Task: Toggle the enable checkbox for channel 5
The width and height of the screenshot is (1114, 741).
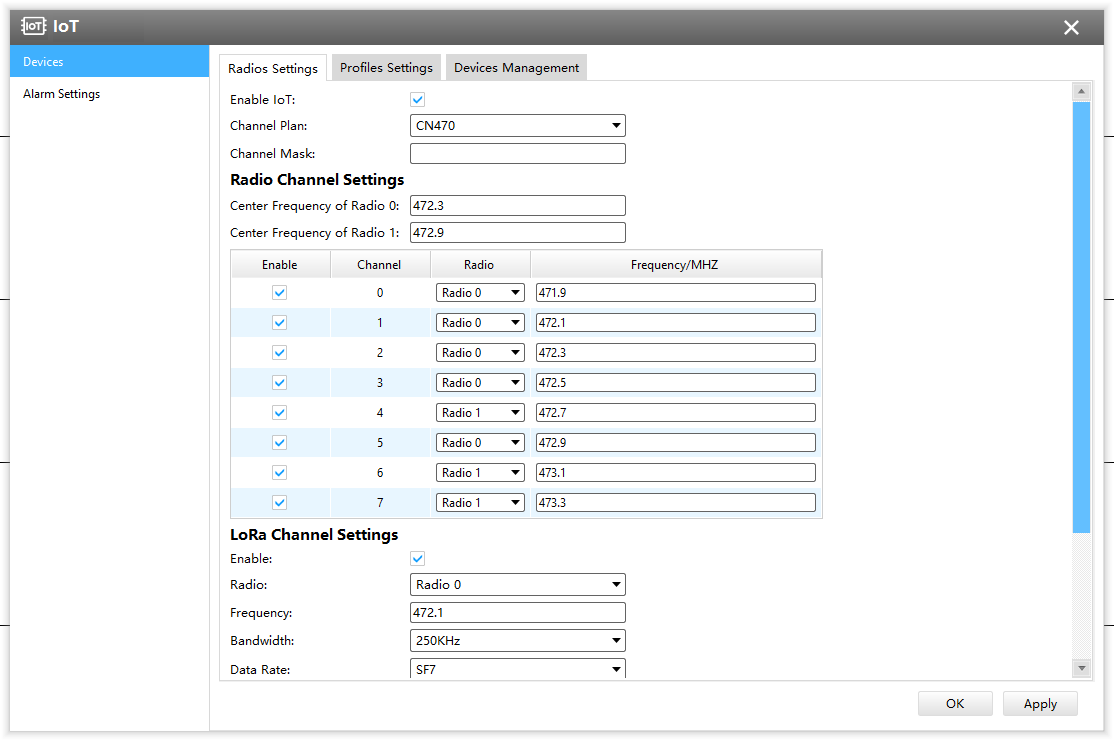Action: pos(279,443)
